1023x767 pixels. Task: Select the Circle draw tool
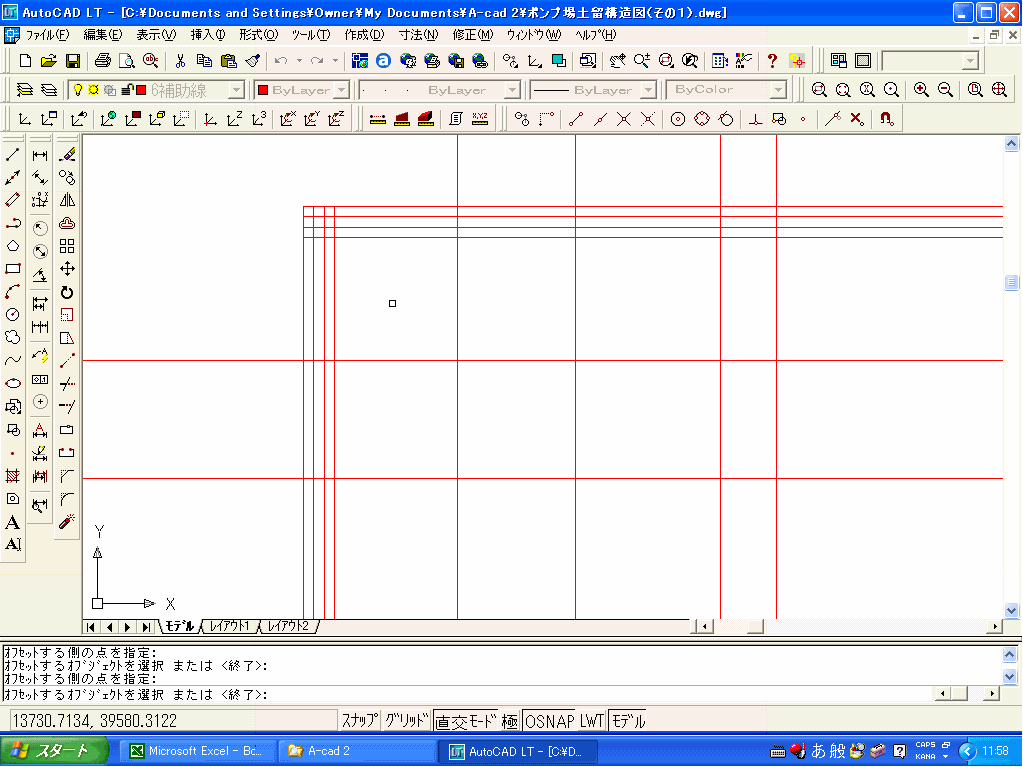click(x=12, y=314)
